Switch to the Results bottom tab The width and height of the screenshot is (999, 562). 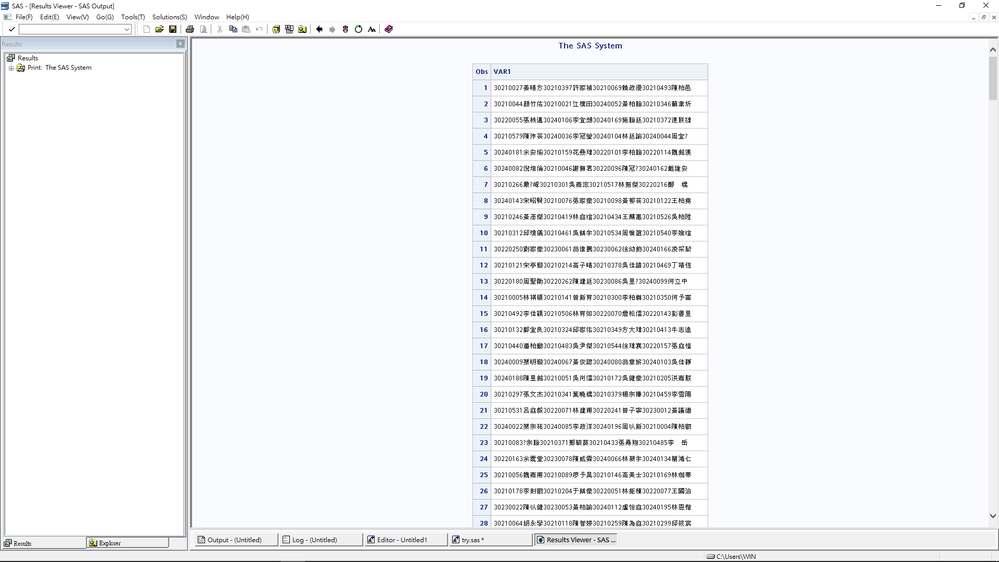tap(43, 543)
